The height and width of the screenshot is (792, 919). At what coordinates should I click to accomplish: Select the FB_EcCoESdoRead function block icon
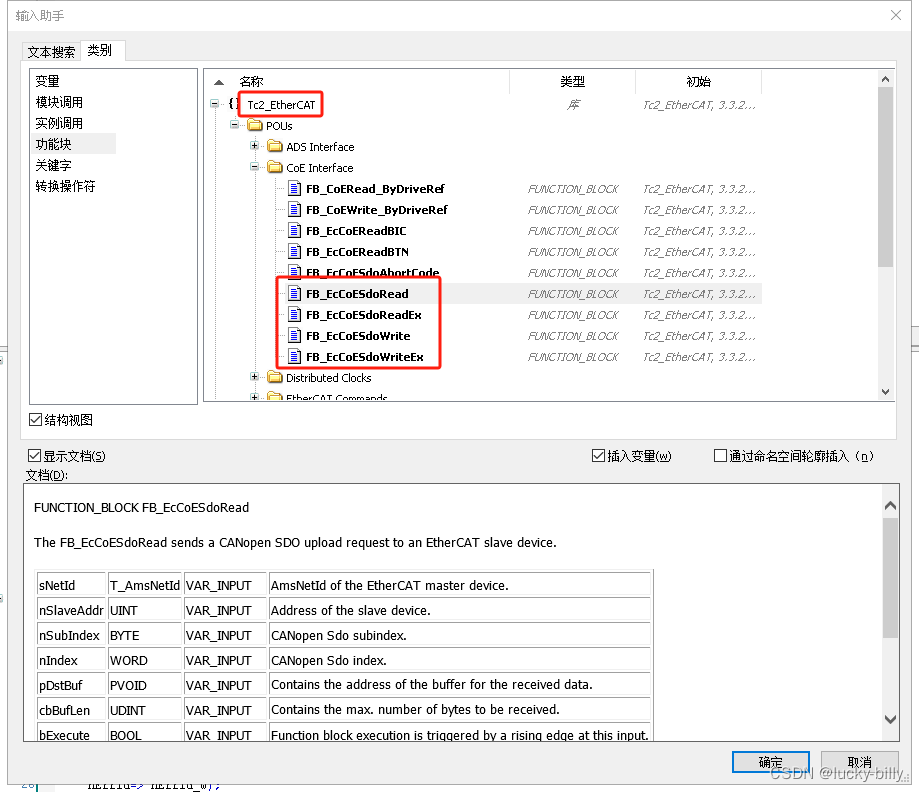(293, 293)
